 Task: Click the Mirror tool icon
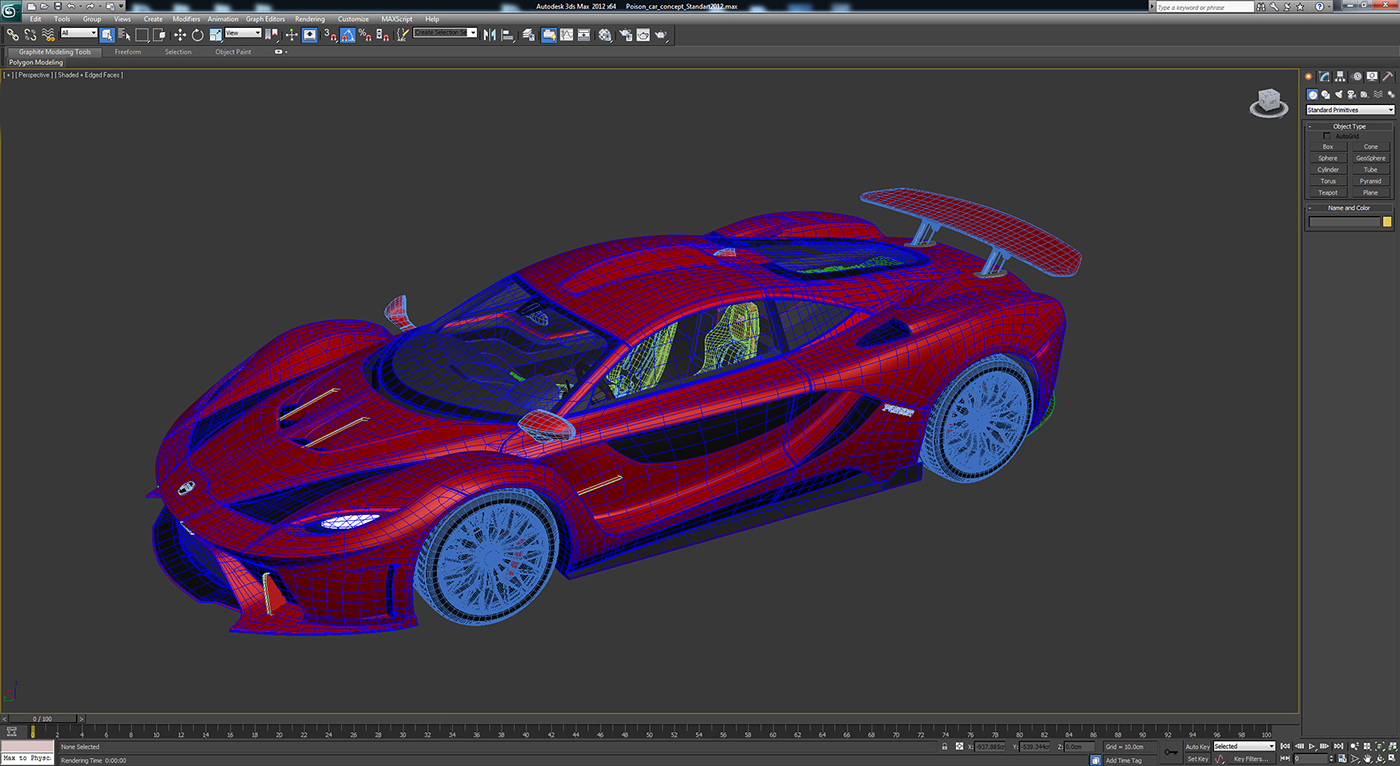tap(492, 35)
